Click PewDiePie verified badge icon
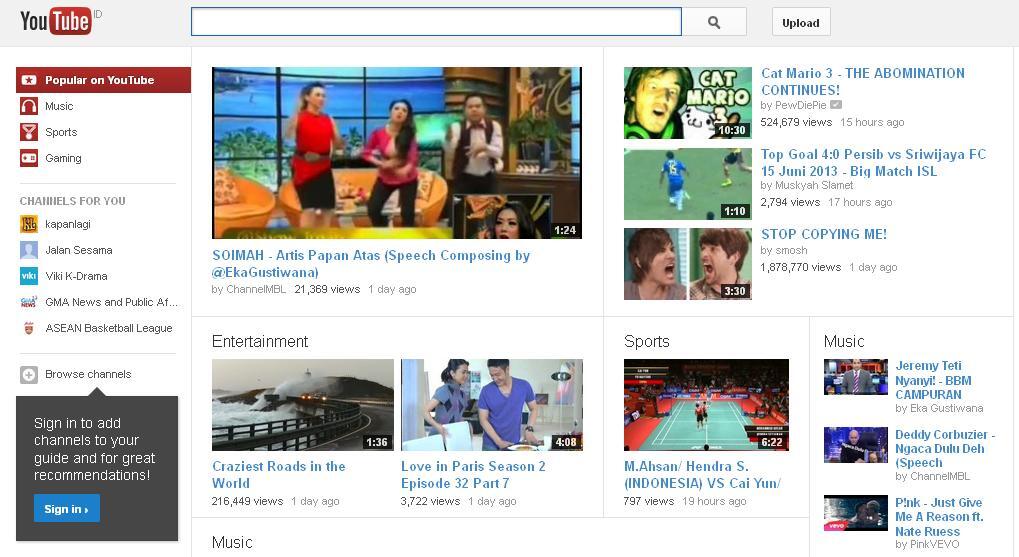Screen dimensions: 1019x557 click(x=836, y=105)
